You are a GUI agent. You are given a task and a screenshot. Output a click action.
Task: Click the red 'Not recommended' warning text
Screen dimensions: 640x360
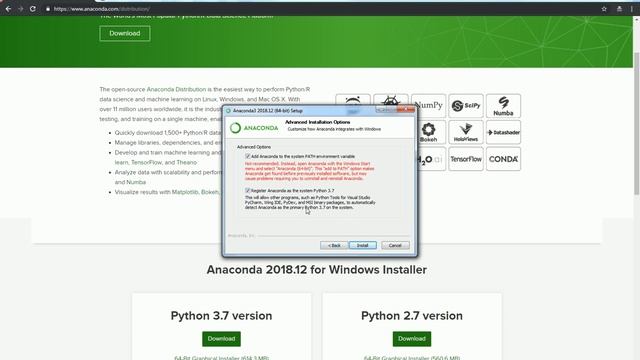309,171
